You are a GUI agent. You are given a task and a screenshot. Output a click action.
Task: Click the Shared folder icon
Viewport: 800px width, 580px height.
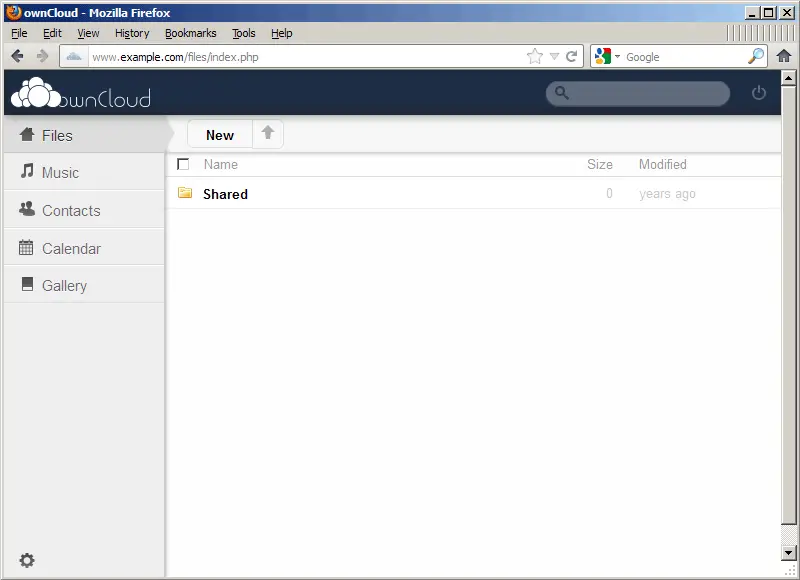tap(185, 193)
